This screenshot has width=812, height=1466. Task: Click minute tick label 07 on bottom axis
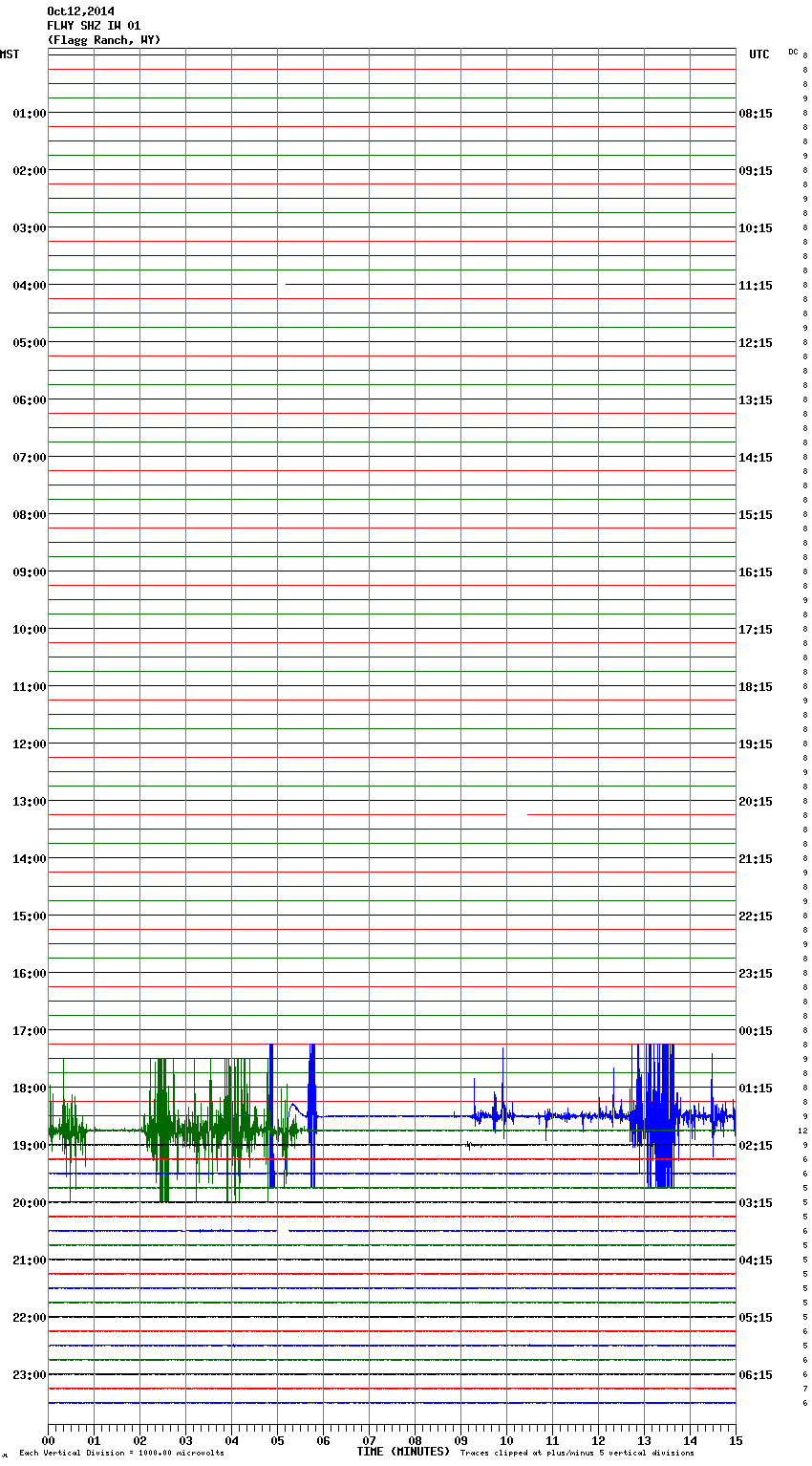[369, 1440]
